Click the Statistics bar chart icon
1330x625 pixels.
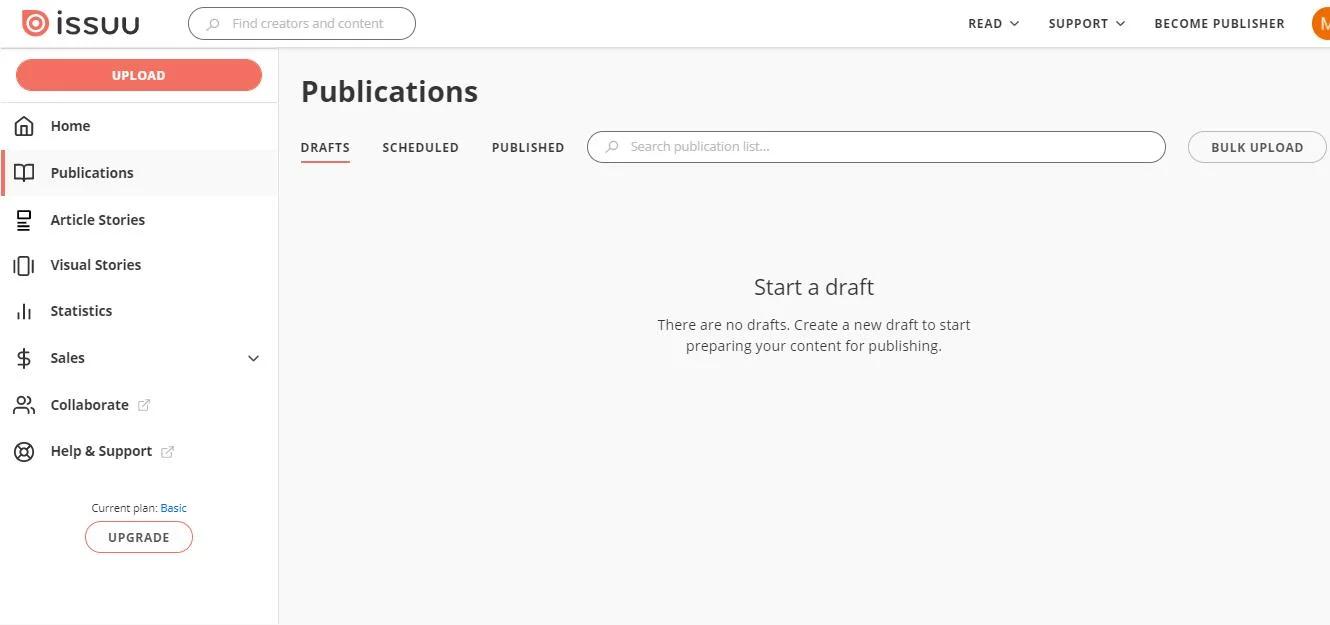point(24,311)
